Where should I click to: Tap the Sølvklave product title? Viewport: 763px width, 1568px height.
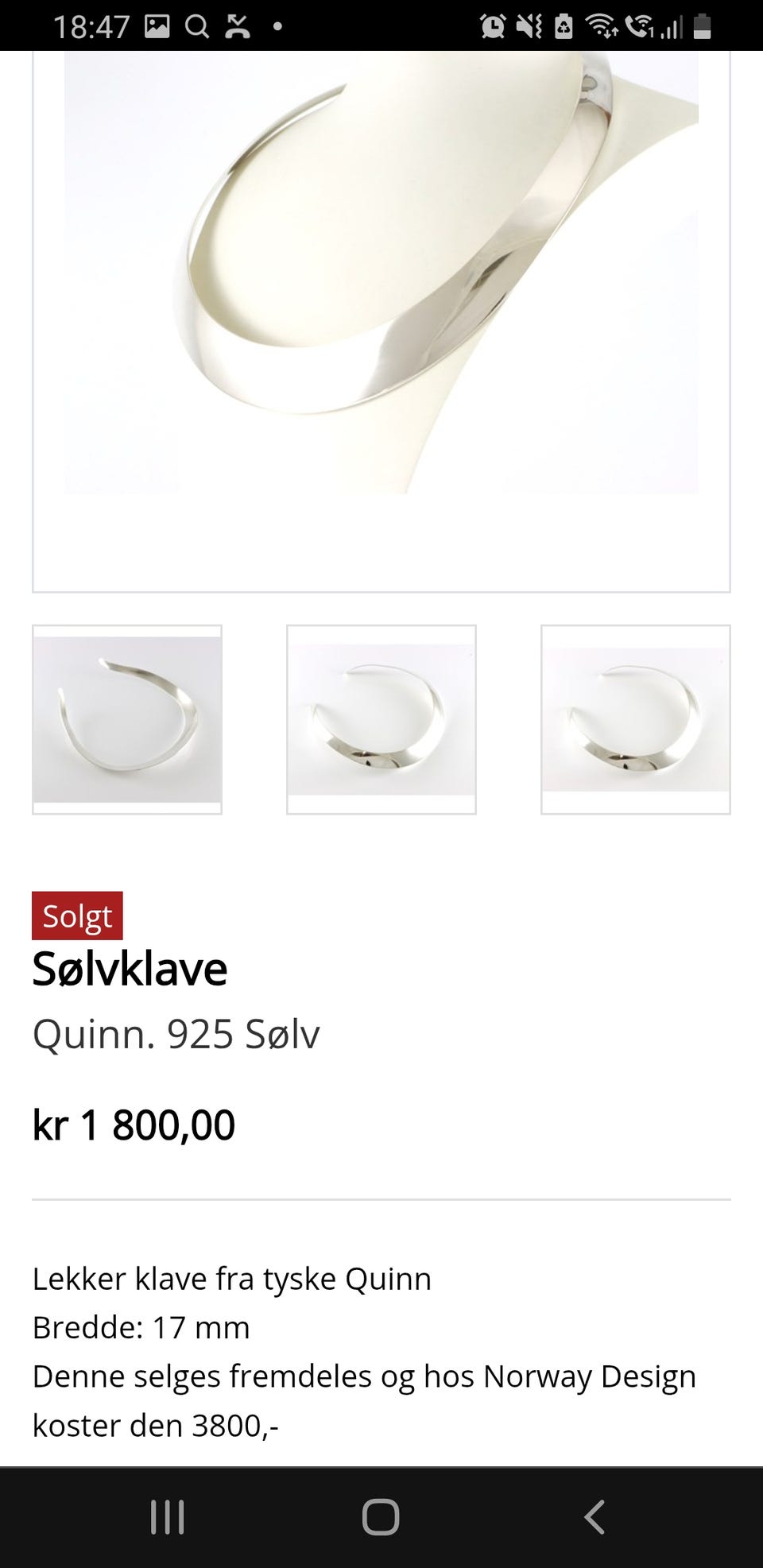tap(130, 969)
